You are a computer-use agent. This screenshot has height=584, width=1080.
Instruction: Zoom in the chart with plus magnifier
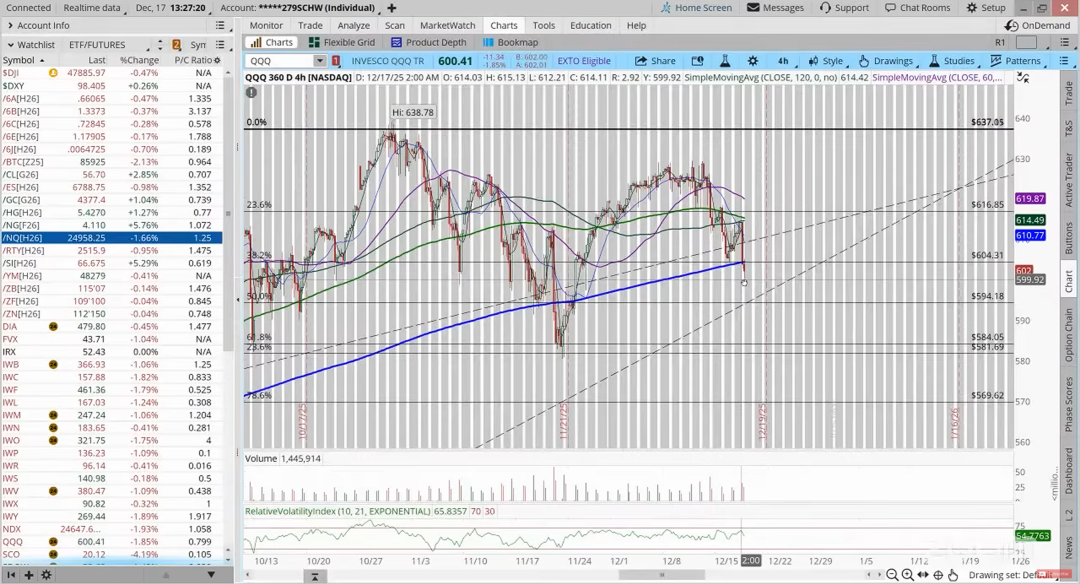click(x=907, y=574)
